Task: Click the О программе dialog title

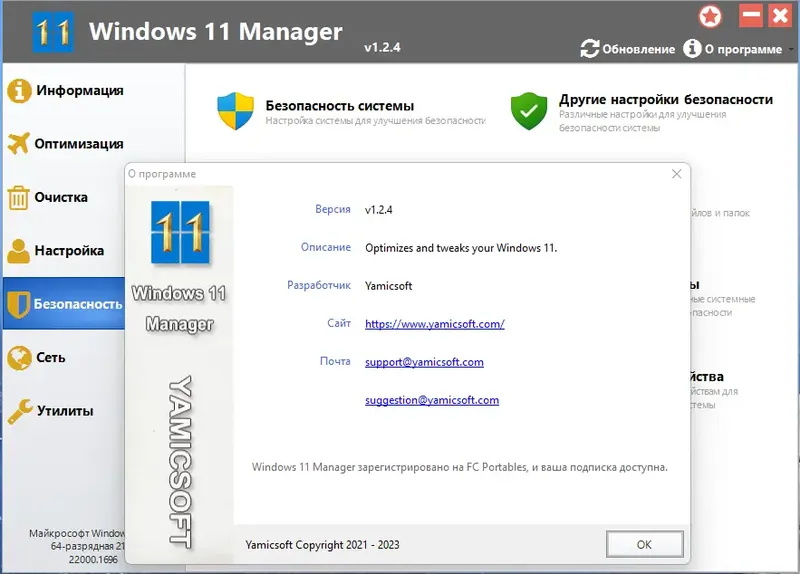Action: [162, 174]
